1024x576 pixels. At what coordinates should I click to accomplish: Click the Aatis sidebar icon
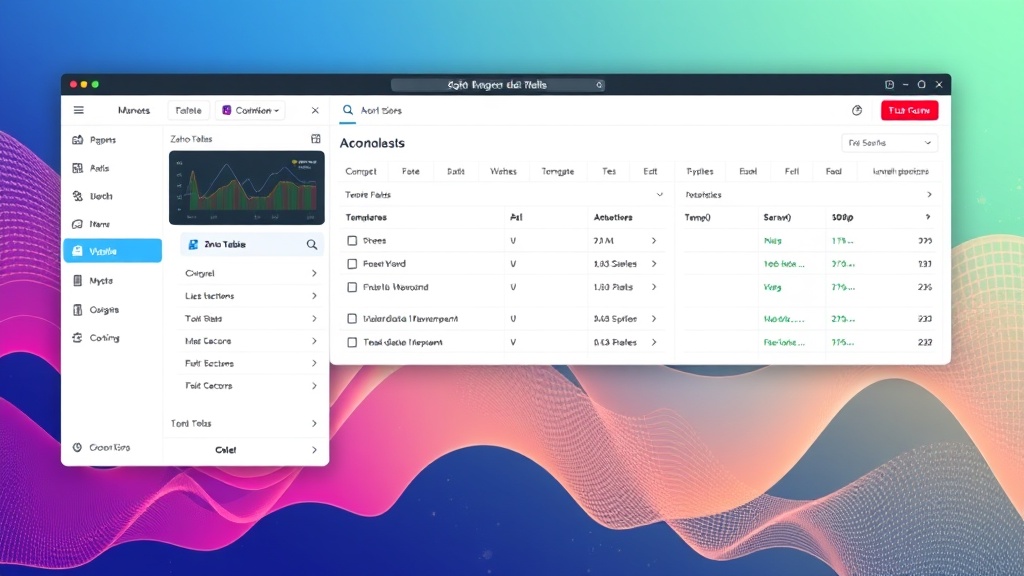(x=78, y=168)
